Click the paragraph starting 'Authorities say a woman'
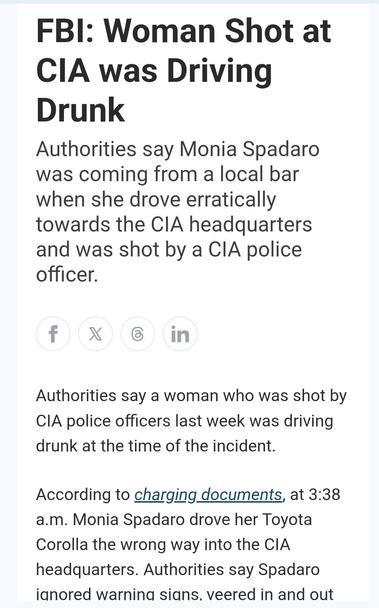Screen dimensions: 379x608 pyautogui.click(x=191, y=421)
